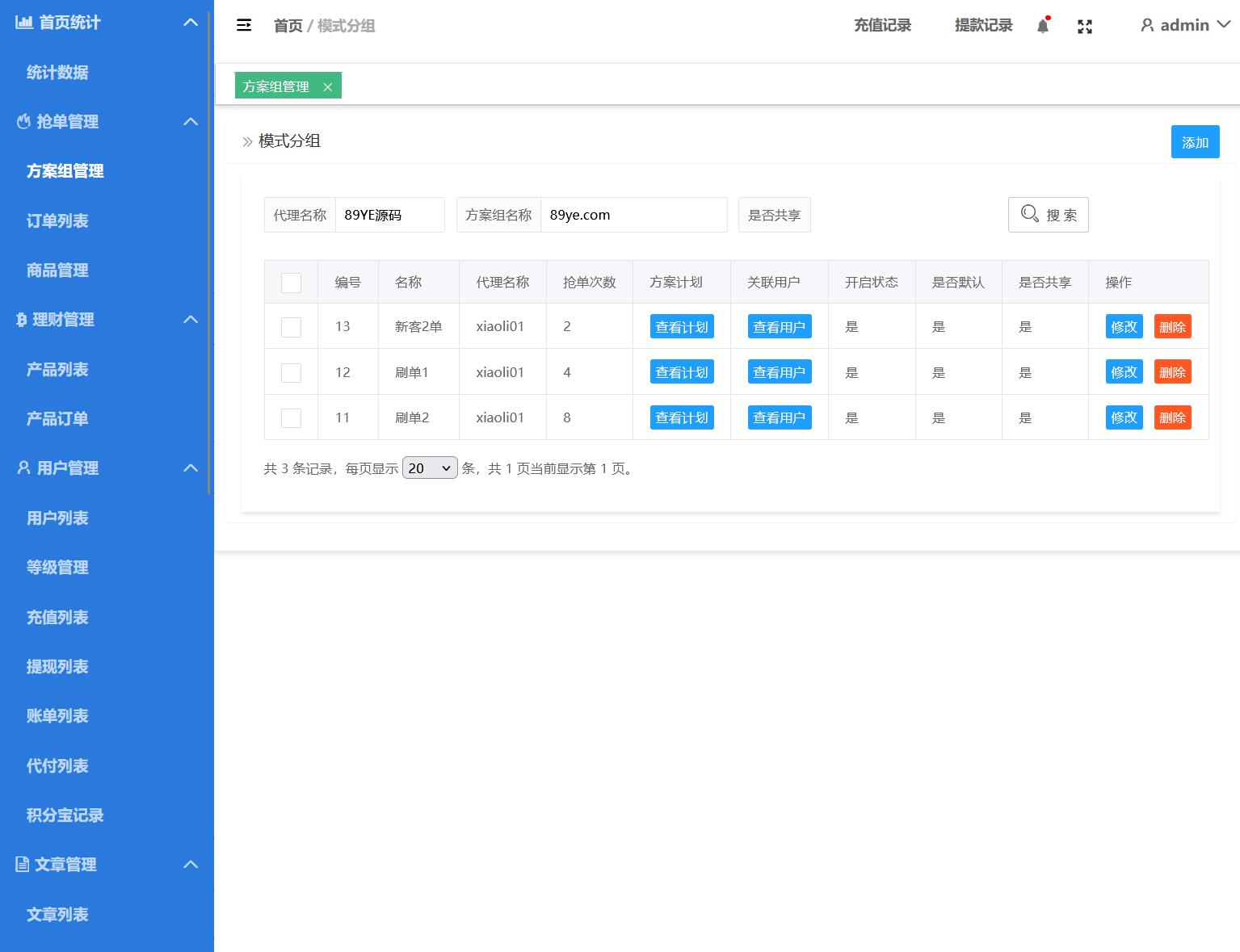Open 统计数据 in the sidebar

(x=57, y=72)
